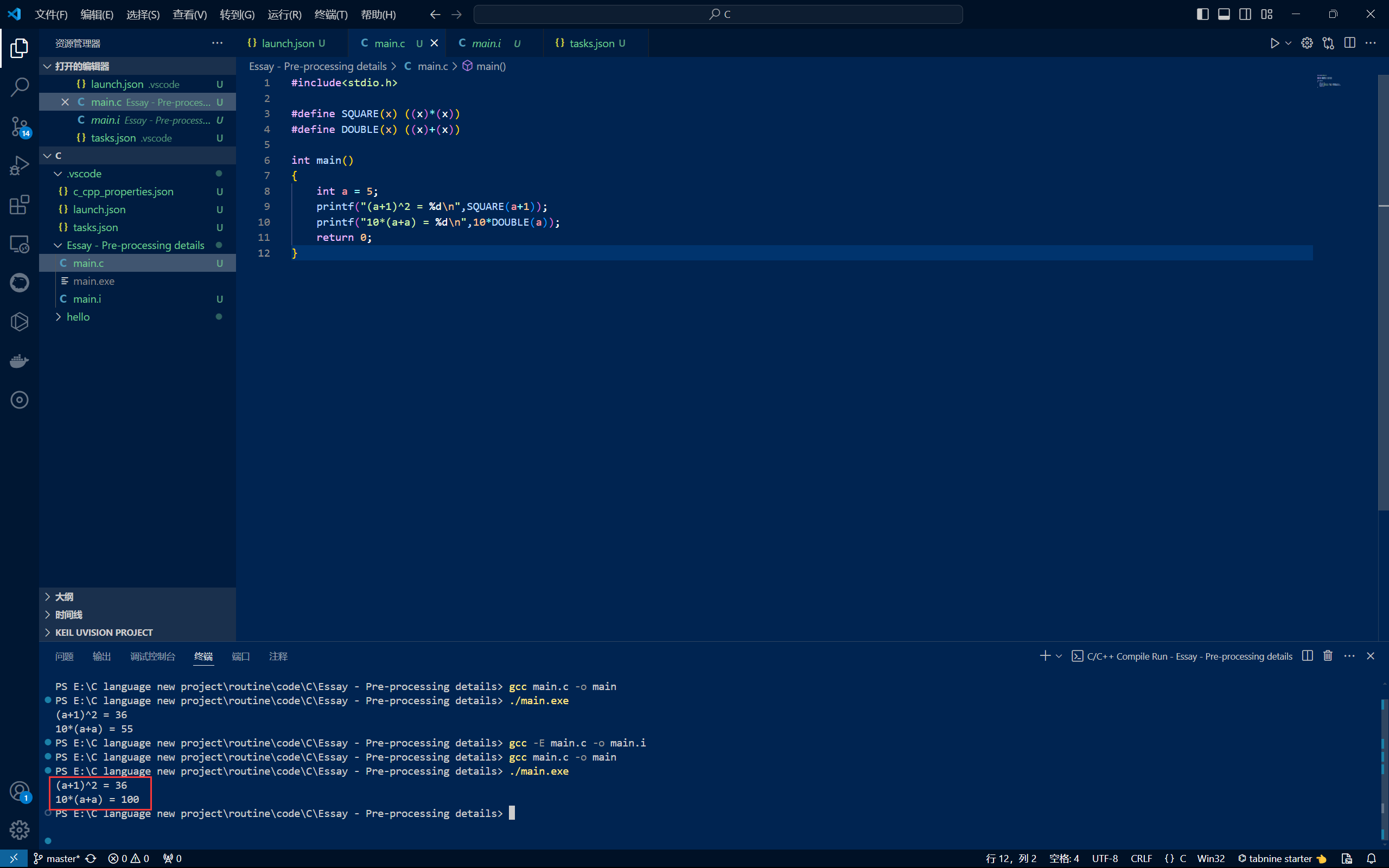Collapse Essay - Pre-processing details folder
The width and height of the screenshot is (1389, 868).
138,245
